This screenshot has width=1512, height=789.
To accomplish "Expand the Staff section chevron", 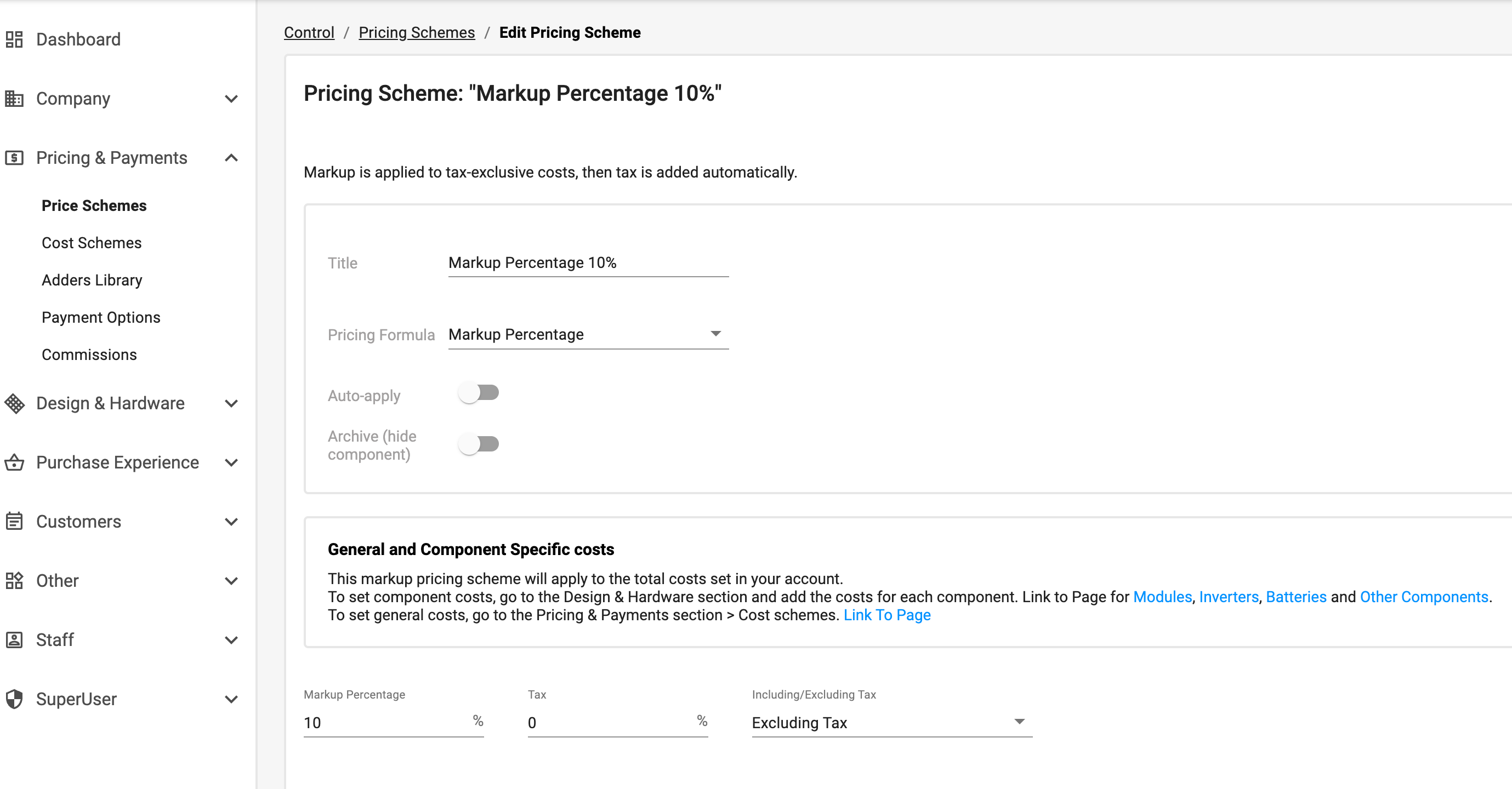I will [231, 640].
